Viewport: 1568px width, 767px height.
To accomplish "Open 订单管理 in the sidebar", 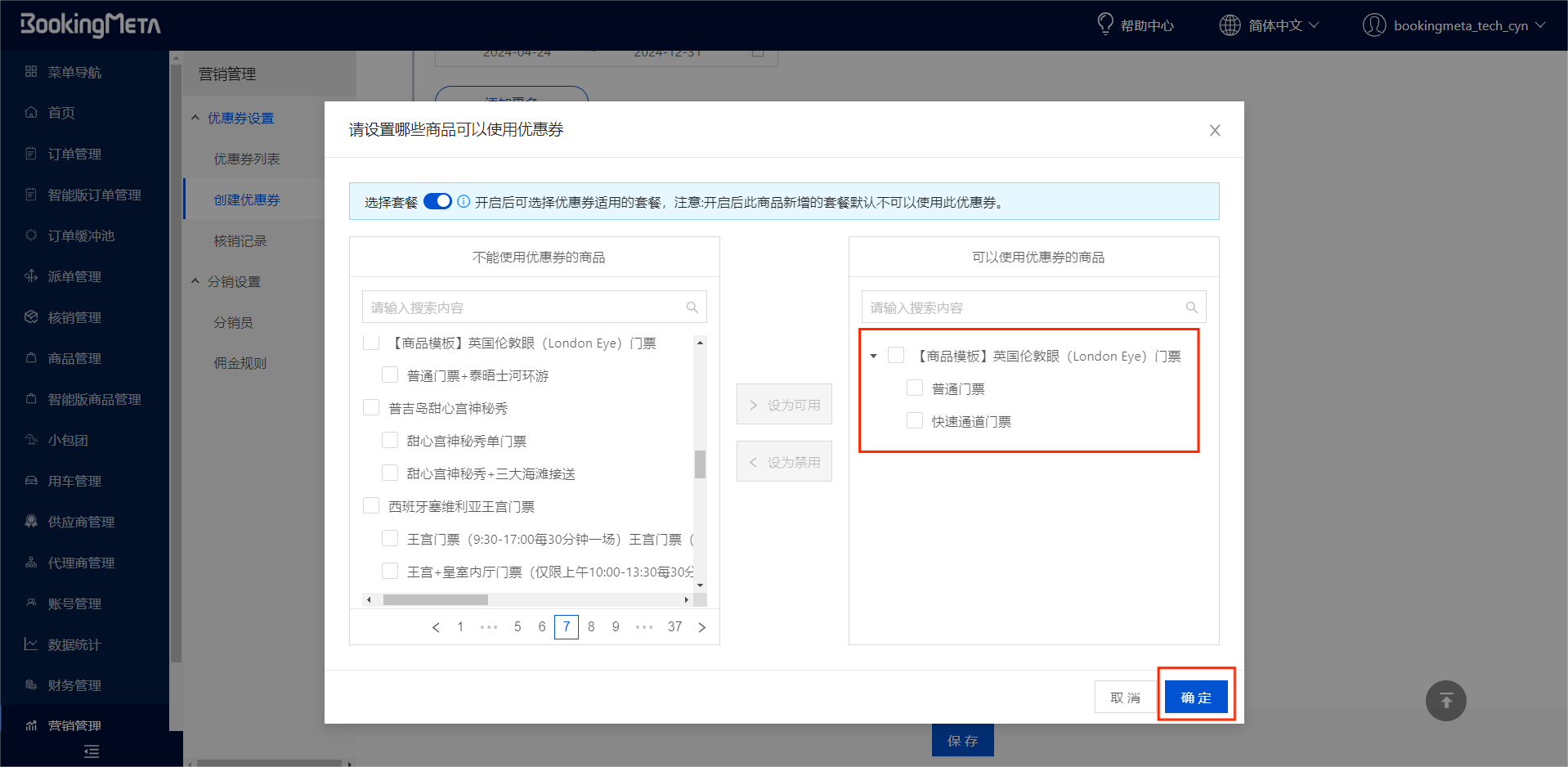I will 74,154.
